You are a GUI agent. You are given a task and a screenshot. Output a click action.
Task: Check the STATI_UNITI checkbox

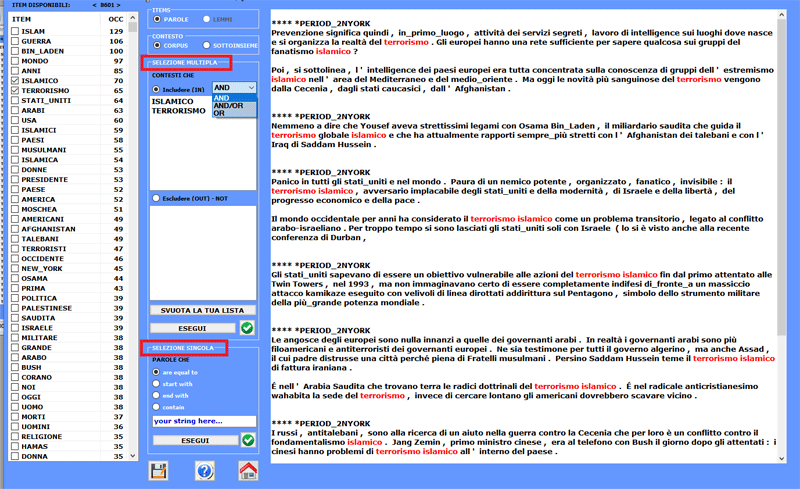(x=15, y=101)
